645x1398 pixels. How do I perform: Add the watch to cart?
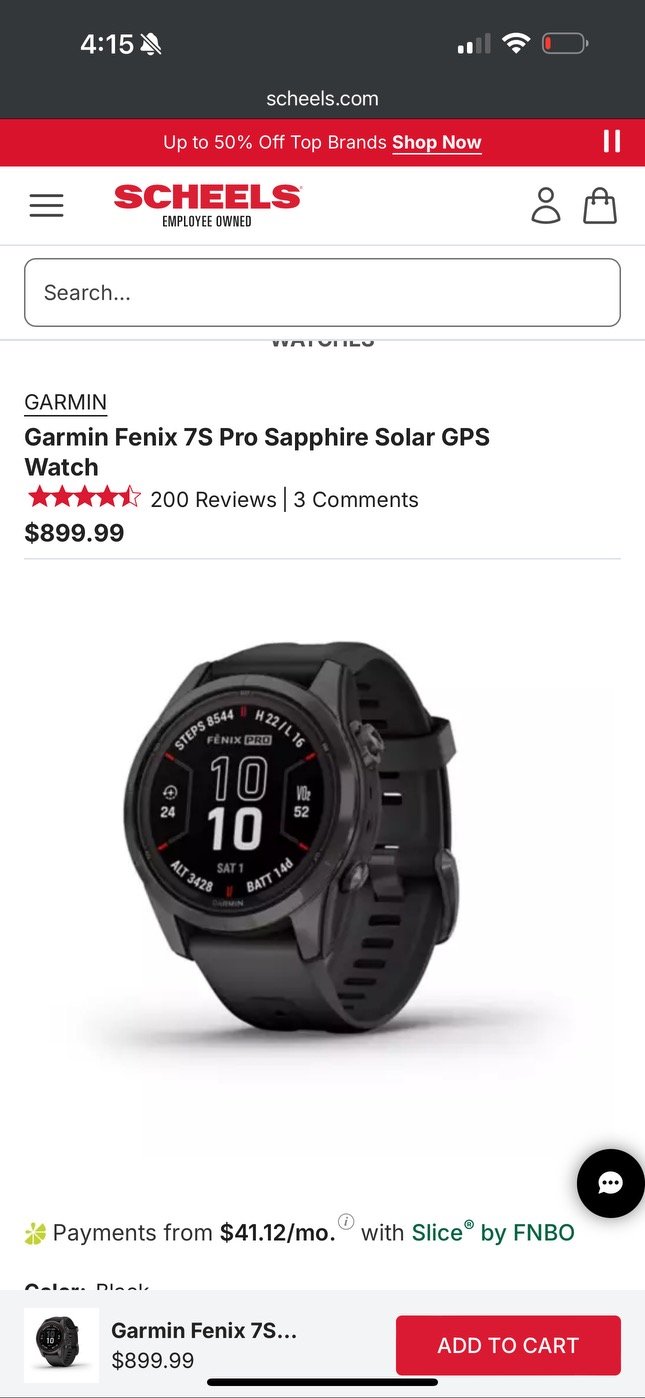(508, 1345)
